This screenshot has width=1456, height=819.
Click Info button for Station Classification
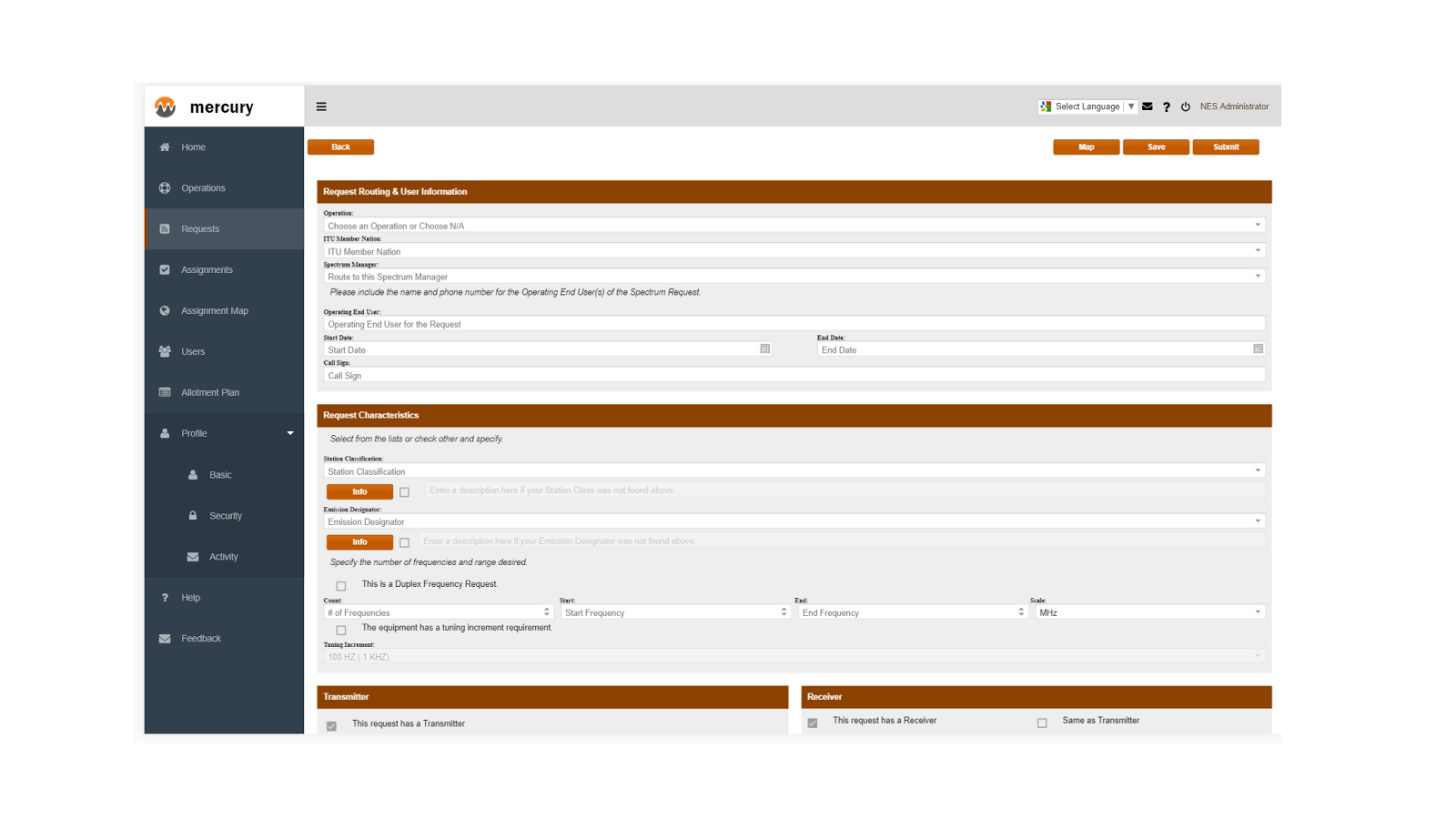click(359, 491)
